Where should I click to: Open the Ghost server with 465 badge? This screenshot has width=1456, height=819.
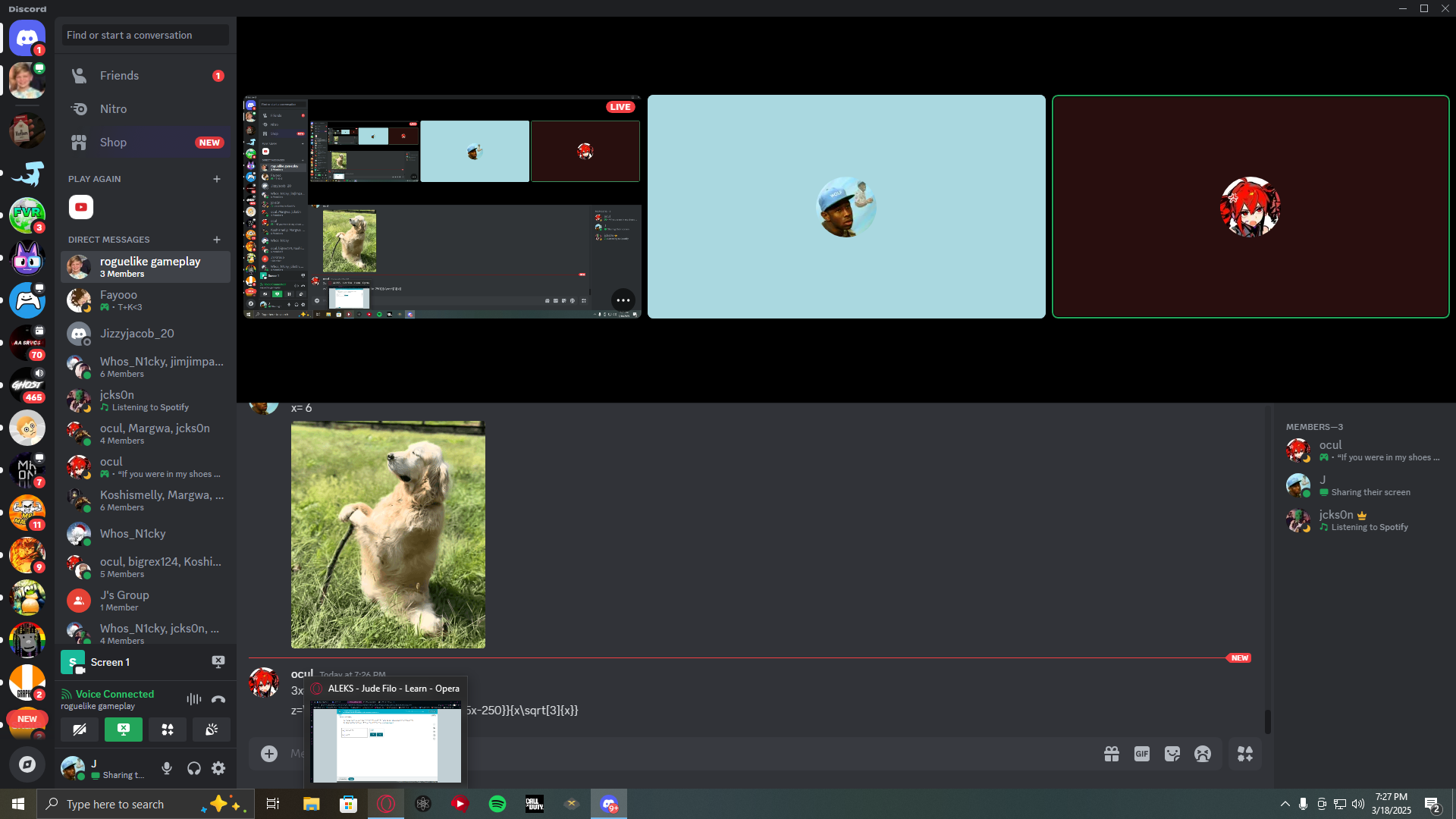click(x=27, y=385)
